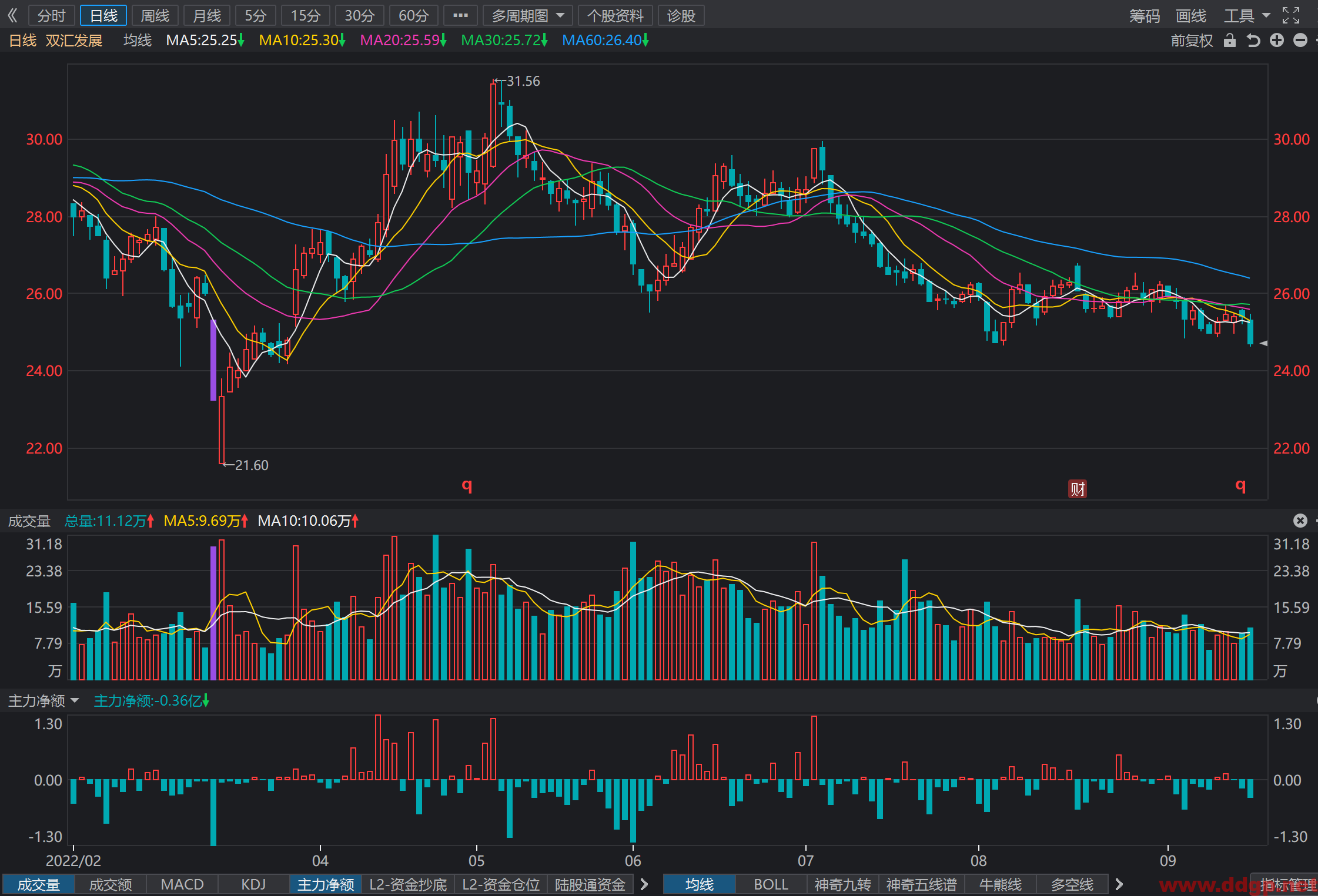Click the 21.60 low price label
Viewport: 1318px width, 896px height.
tap(252, 465)
